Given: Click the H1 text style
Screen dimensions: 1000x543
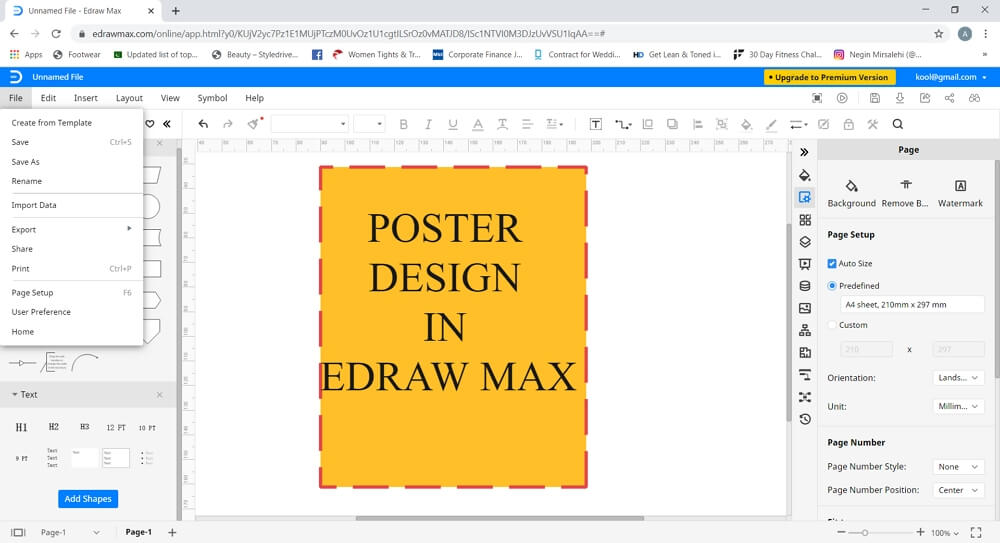Looking at the screenshot, I should point(21,428).
